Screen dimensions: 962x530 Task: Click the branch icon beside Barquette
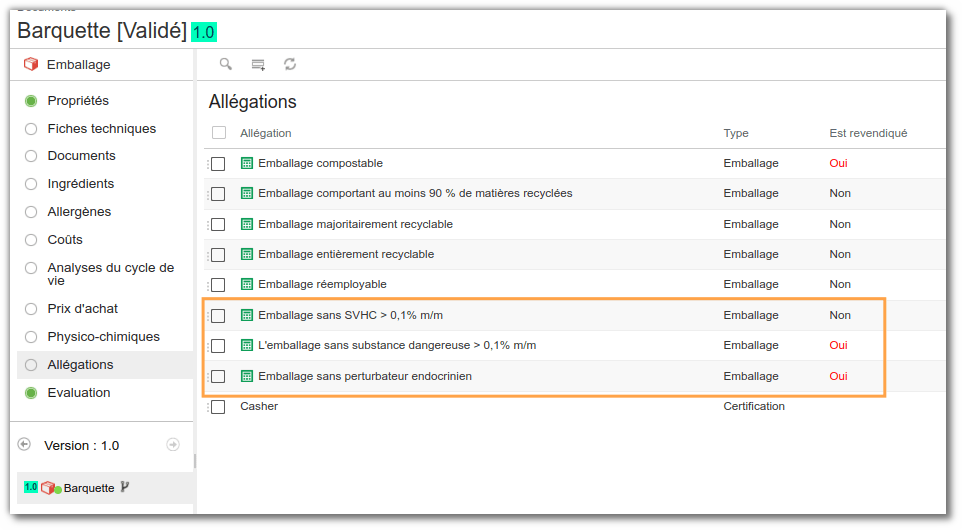coord(125,487)
